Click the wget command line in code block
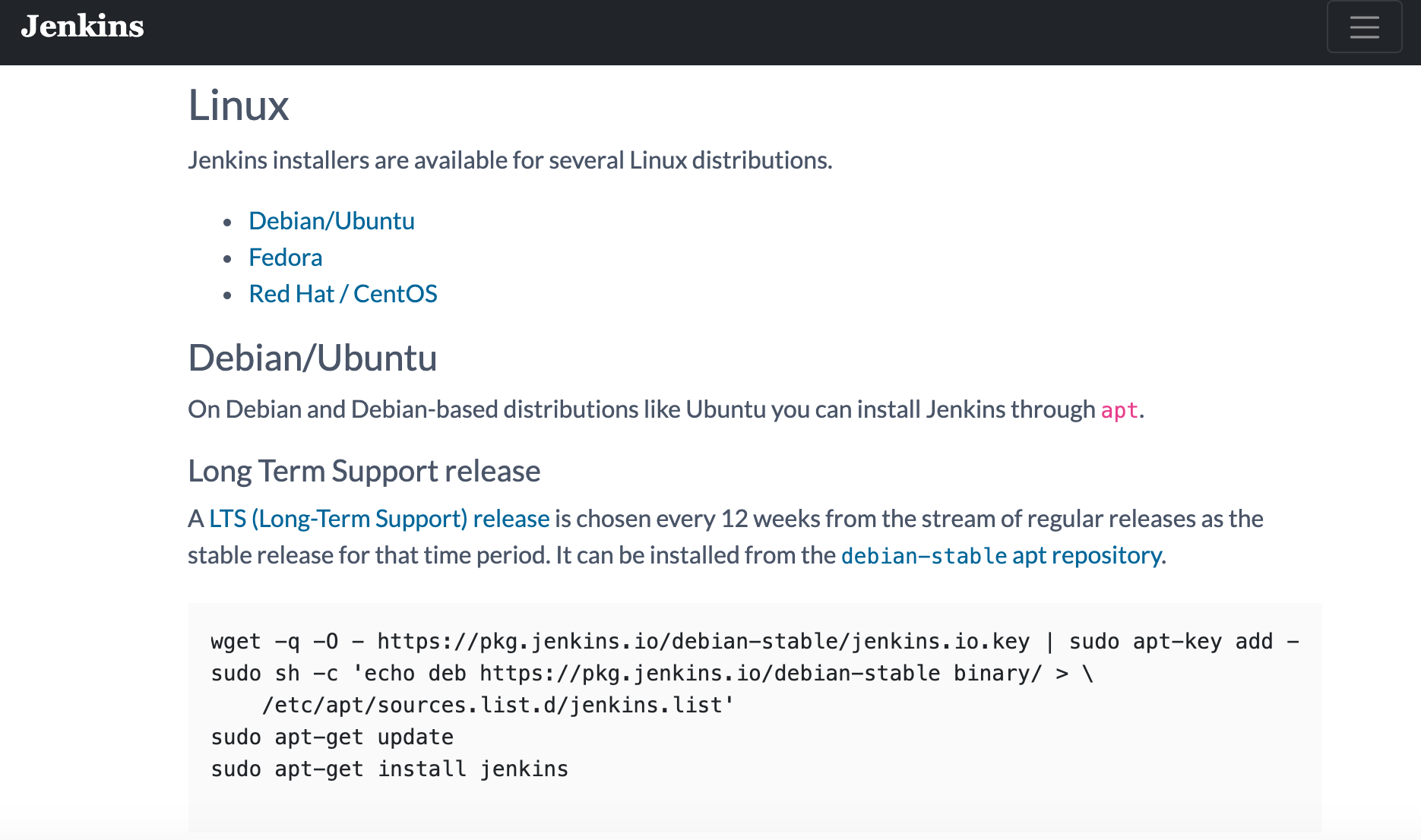Viewport: 1421px width, 840px height. tap(755, 642)
